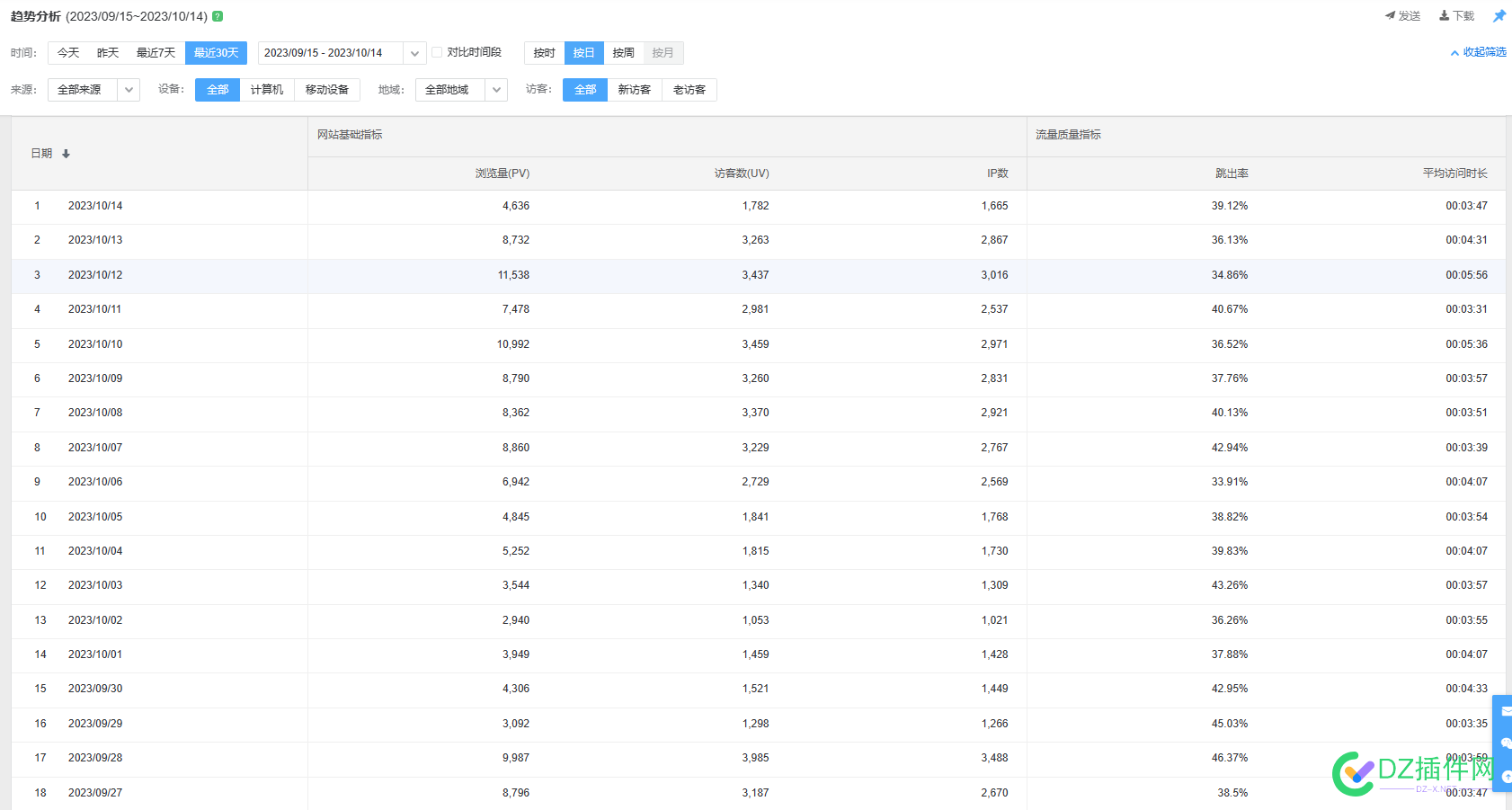Click the PV value 10,992
The image size is (1512, 810).
513,344
